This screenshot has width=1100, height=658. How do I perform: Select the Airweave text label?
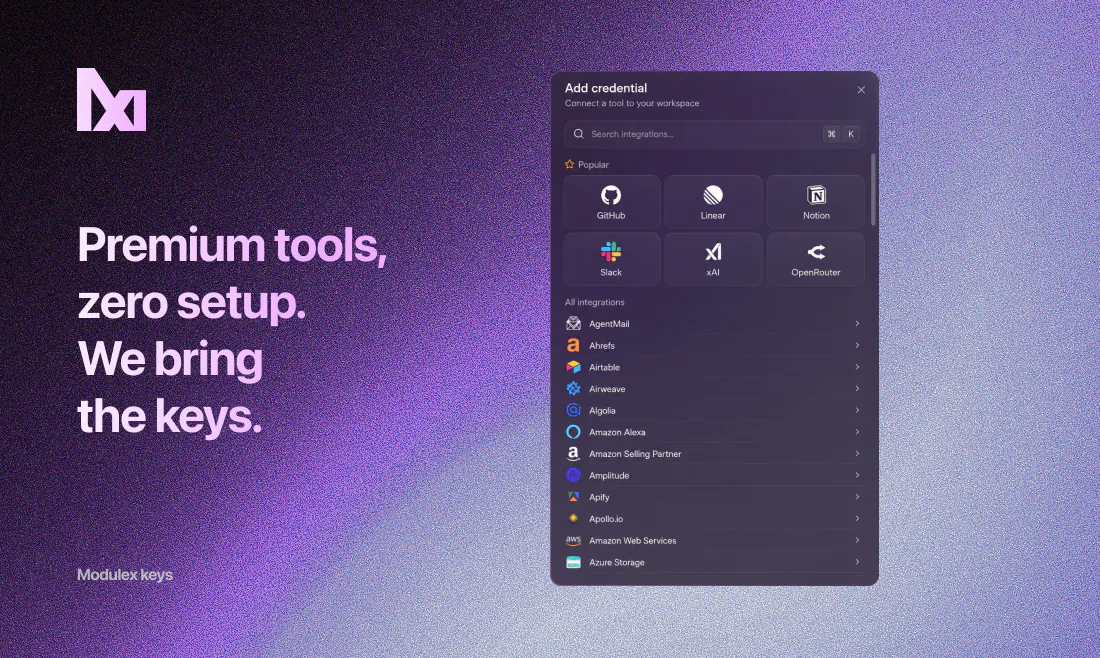(607, 389)
